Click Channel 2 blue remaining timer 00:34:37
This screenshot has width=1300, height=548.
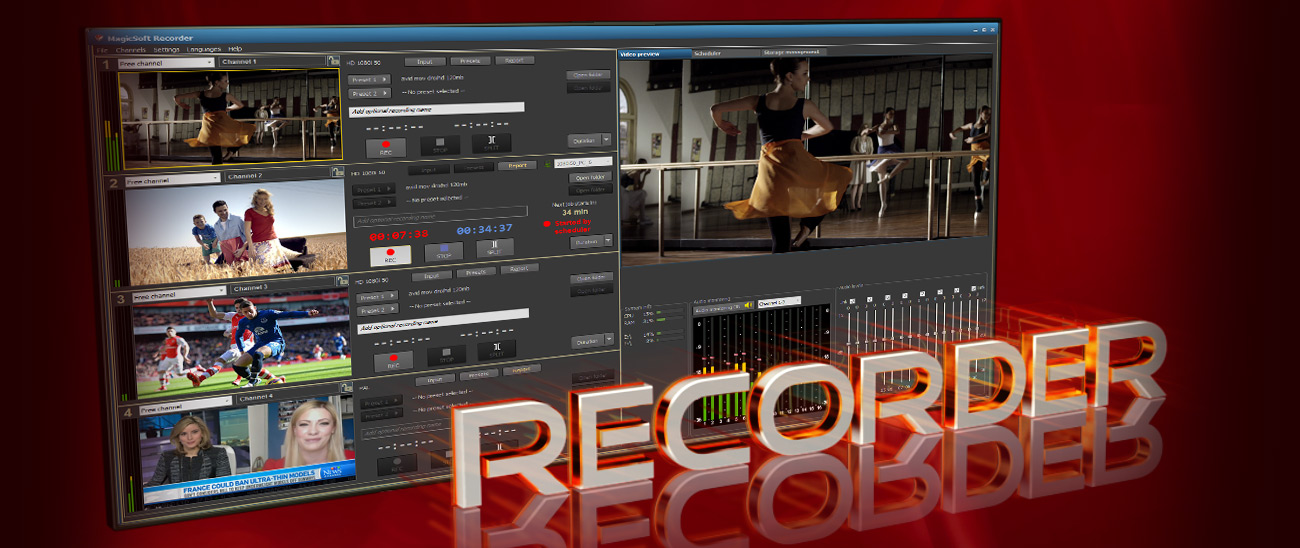point(486,229)
